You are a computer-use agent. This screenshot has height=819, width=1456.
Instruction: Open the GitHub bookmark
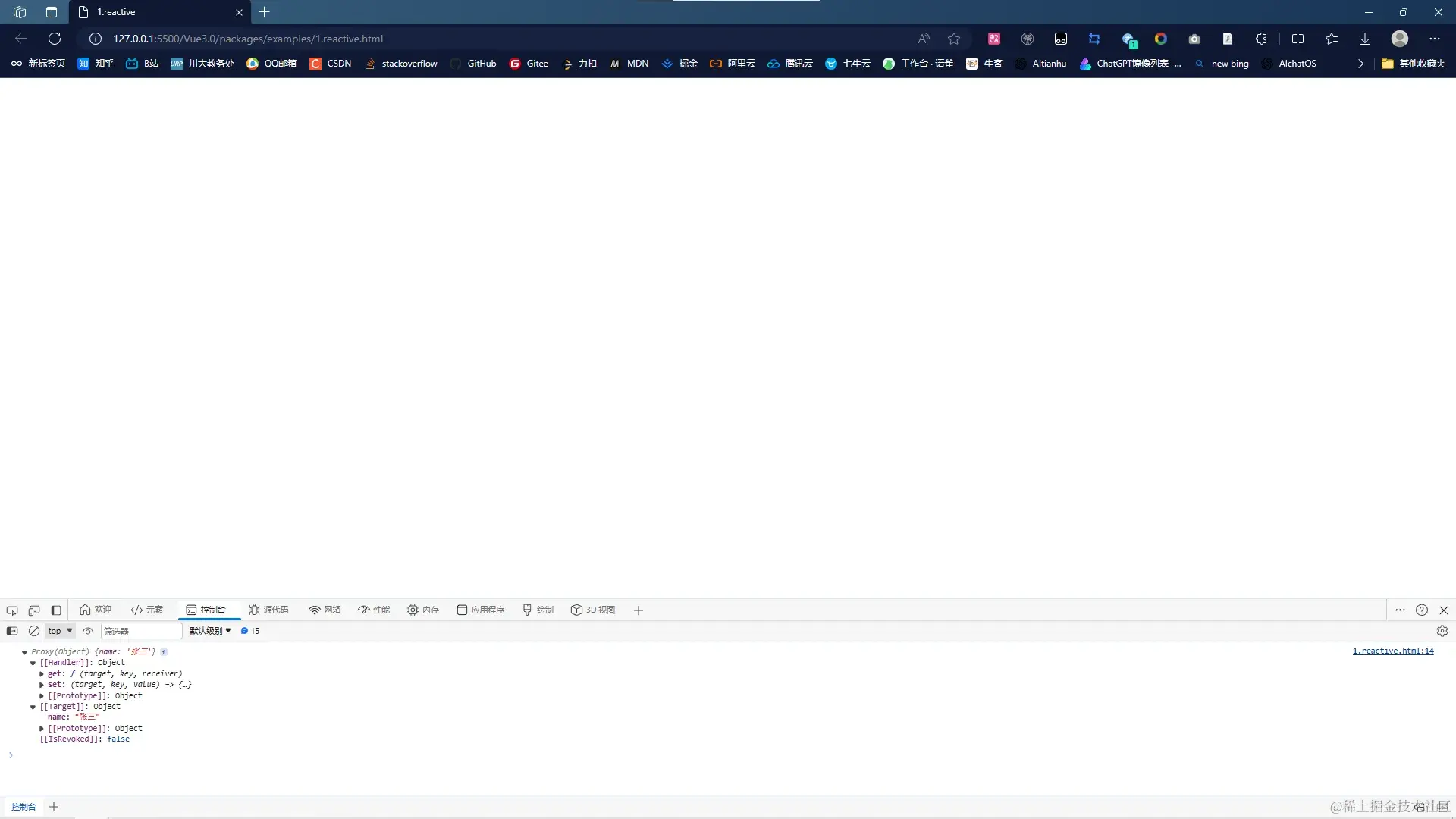click(473, 64)
